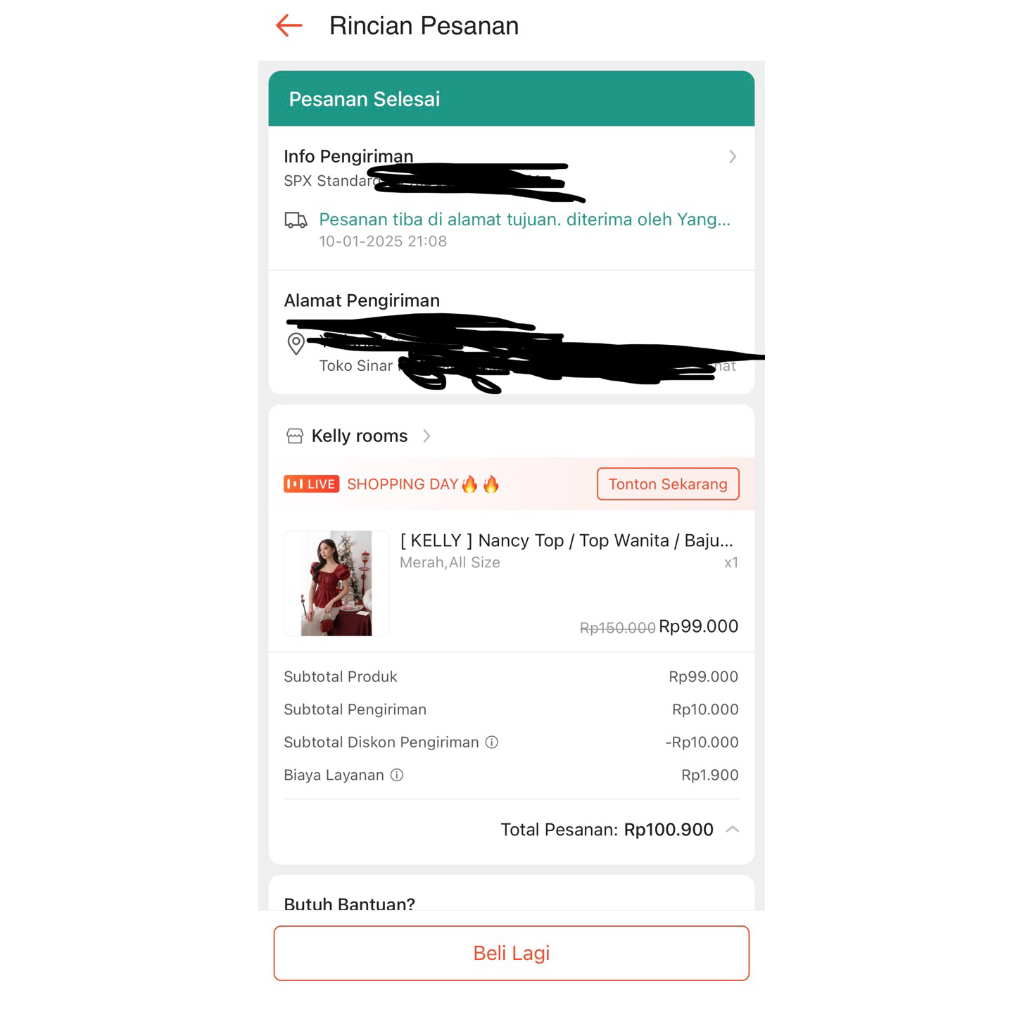The height and width of the screenshot is (1024, 1024).
Task: Click the Tonton Sekarang button
Action: coord(667,484)
